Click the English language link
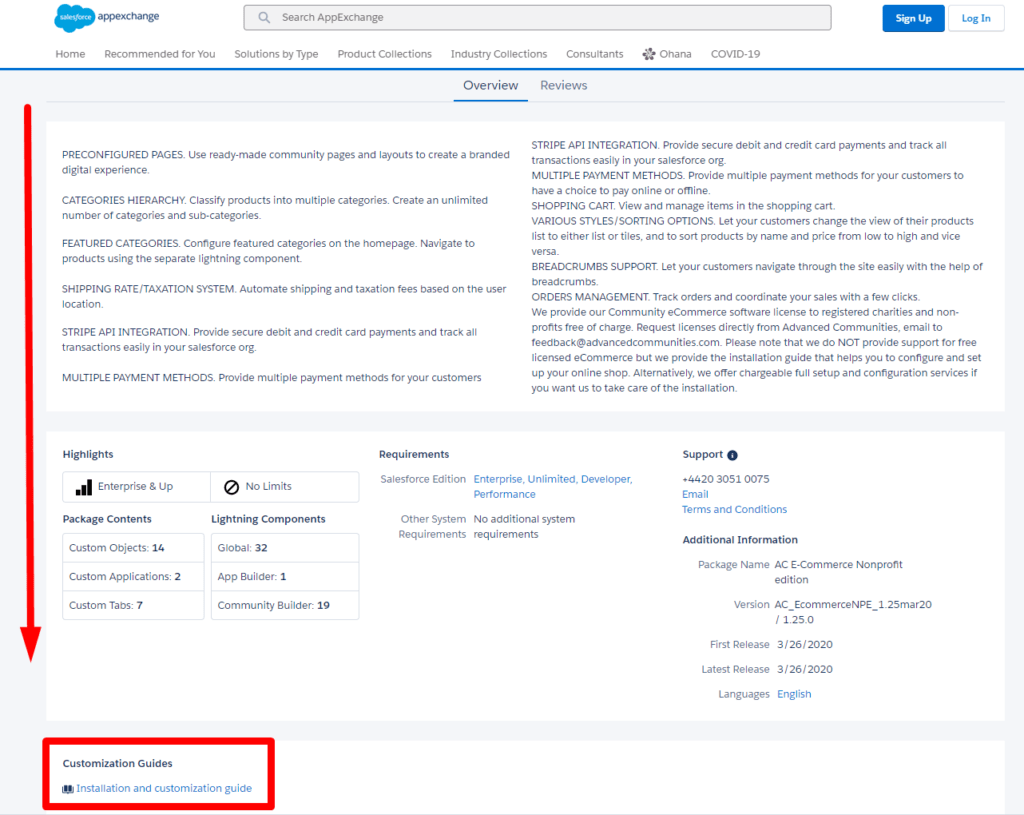 (794, 694)
